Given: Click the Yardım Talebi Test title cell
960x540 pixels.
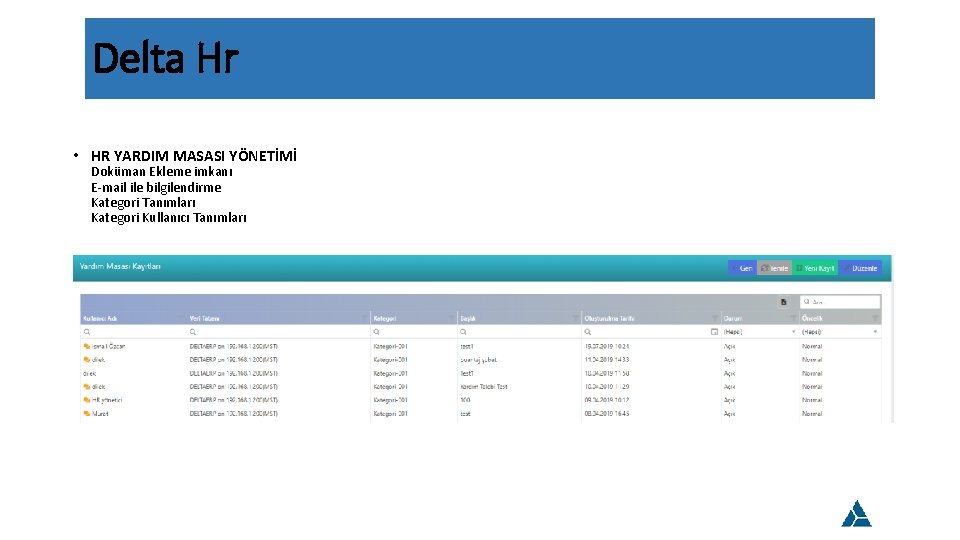Looking at the screenshot, I should coord(484,387).
